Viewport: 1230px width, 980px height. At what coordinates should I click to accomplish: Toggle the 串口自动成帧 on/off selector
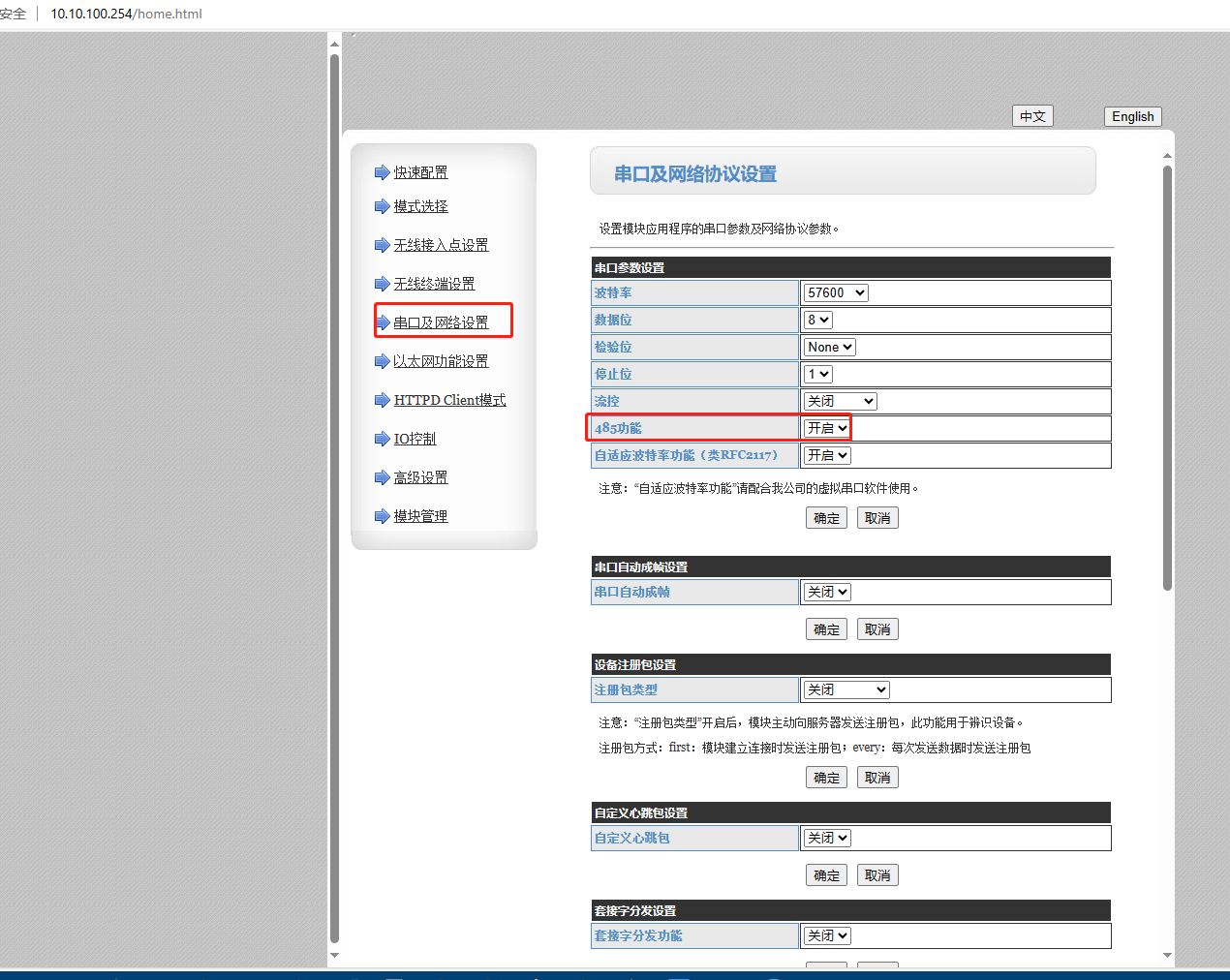(827, 592)
